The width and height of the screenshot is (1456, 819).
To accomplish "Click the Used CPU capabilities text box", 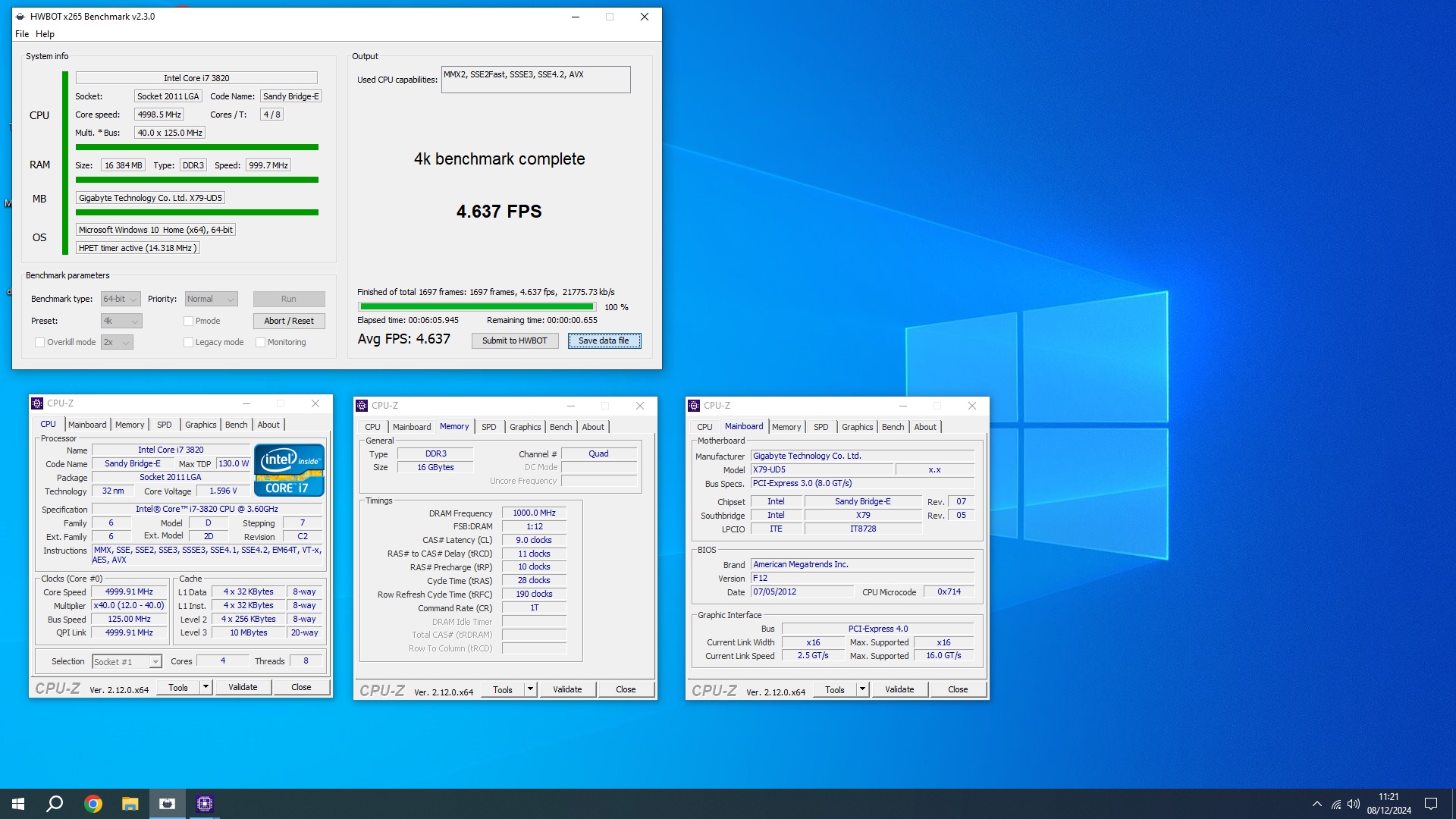I will coord(536,80).
